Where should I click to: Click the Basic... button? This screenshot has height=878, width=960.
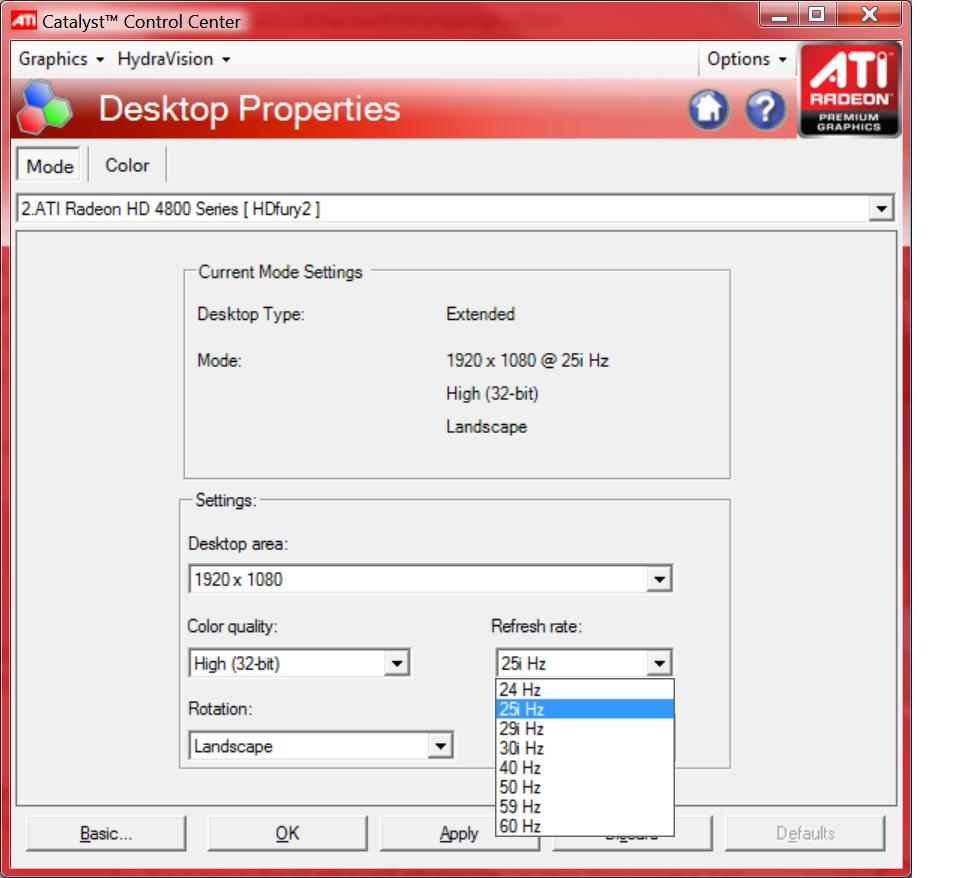pos(106,833)
